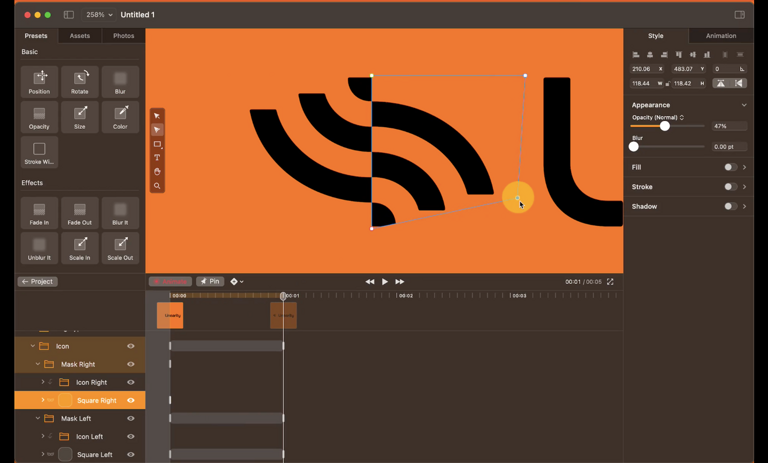Open the Animation tab

721,36
